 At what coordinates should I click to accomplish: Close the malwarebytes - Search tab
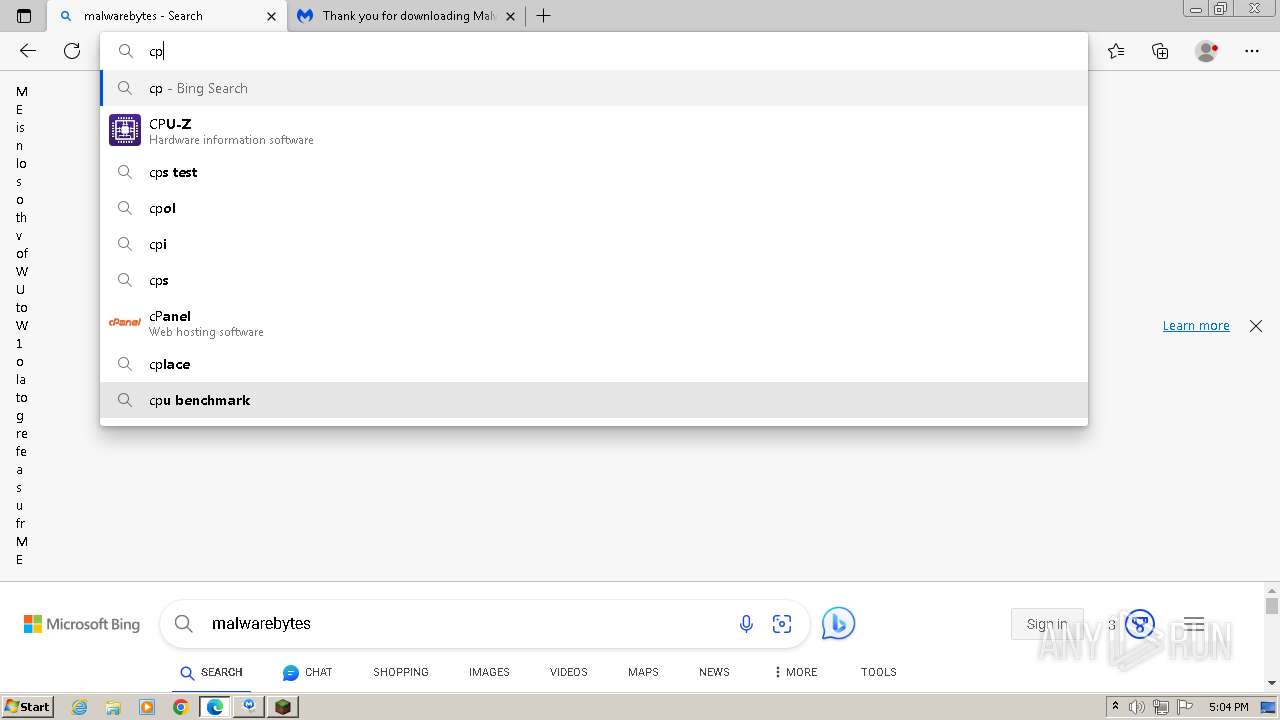pos(271,16)
